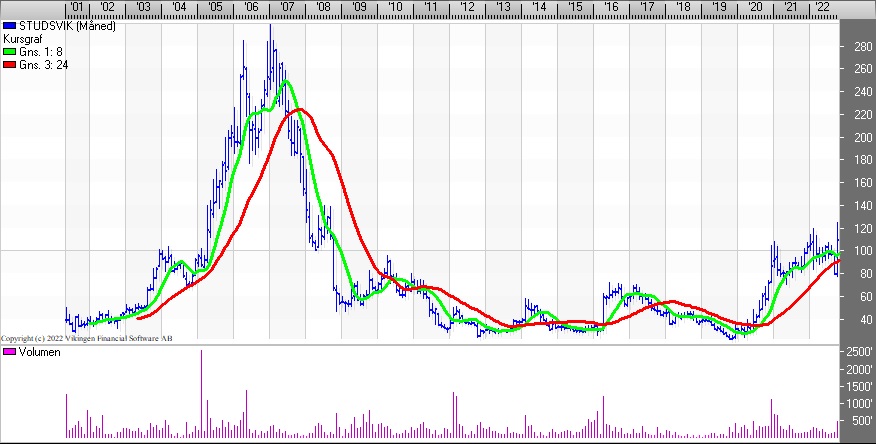Click the '01 year marker on the time axis

[x=74, y=7]
